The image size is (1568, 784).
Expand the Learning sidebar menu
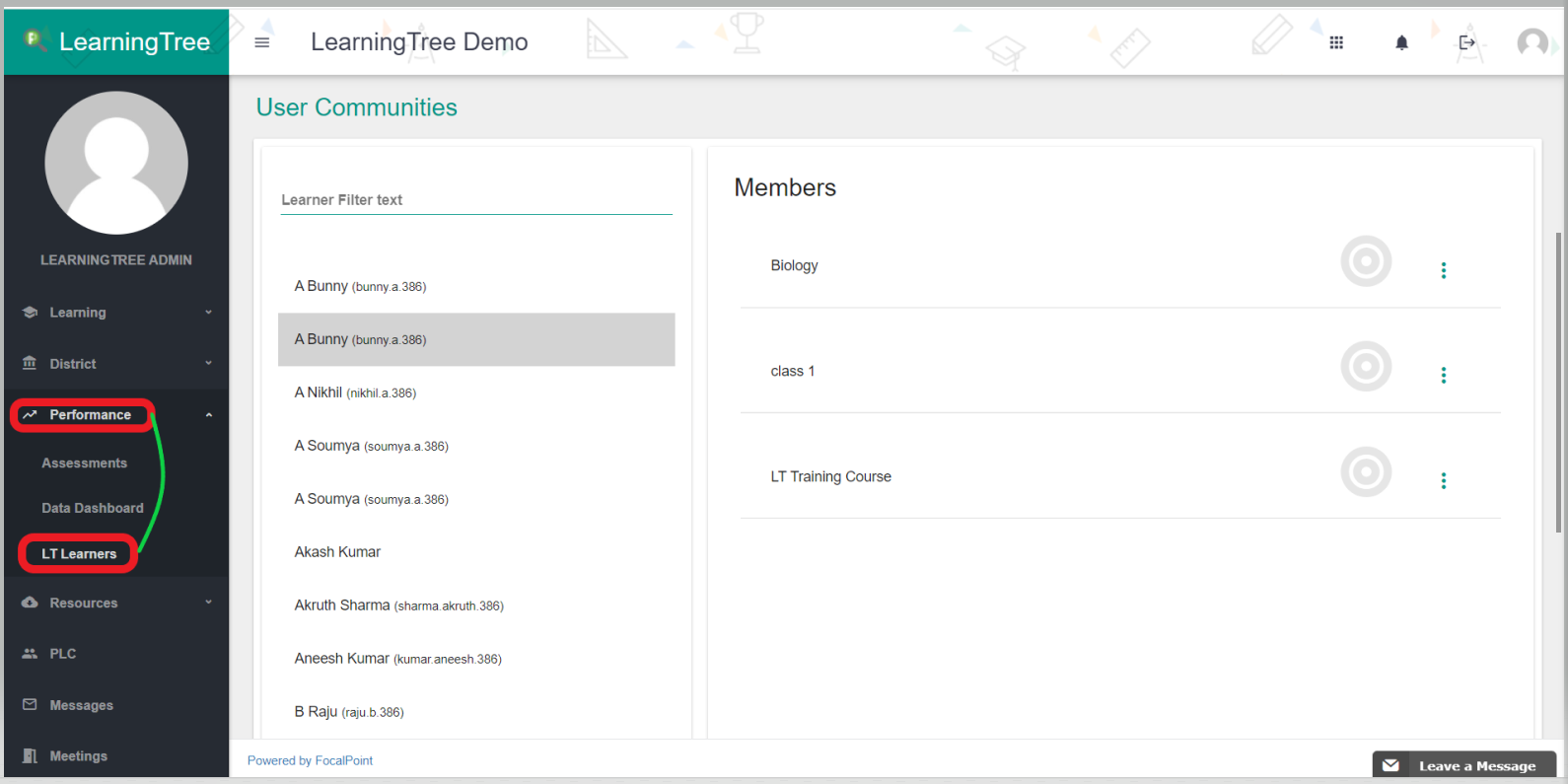(116, 313)
